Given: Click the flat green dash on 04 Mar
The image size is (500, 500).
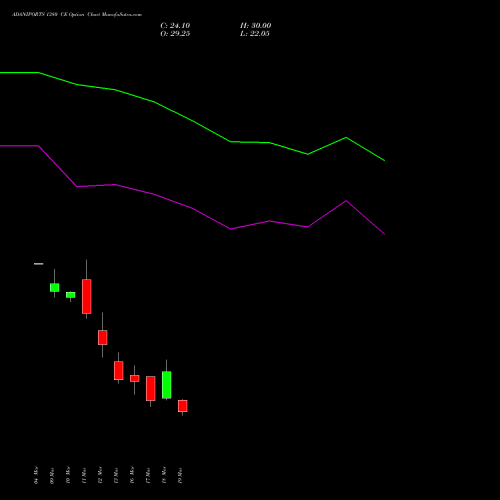Looking at the screenshot, I should click(39, 264).
